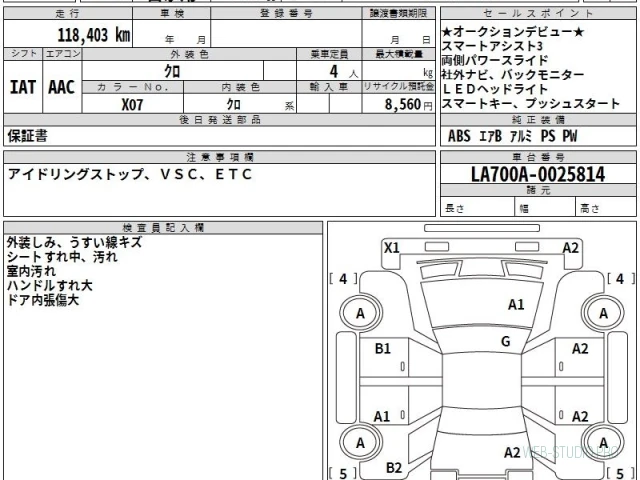Click the 長さ field label
The width and height of the screenshot is (640, 480).
[x=455, y=208]
